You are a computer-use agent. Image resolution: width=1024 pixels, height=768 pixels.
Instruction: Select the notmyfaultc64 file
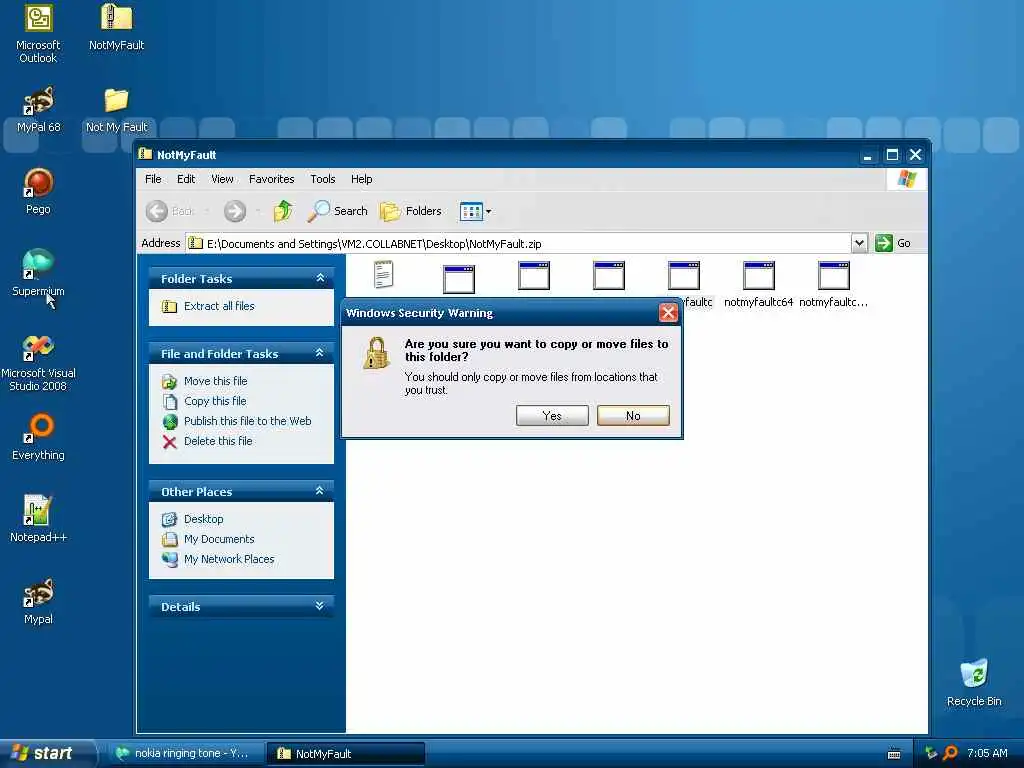coord(758,285)
